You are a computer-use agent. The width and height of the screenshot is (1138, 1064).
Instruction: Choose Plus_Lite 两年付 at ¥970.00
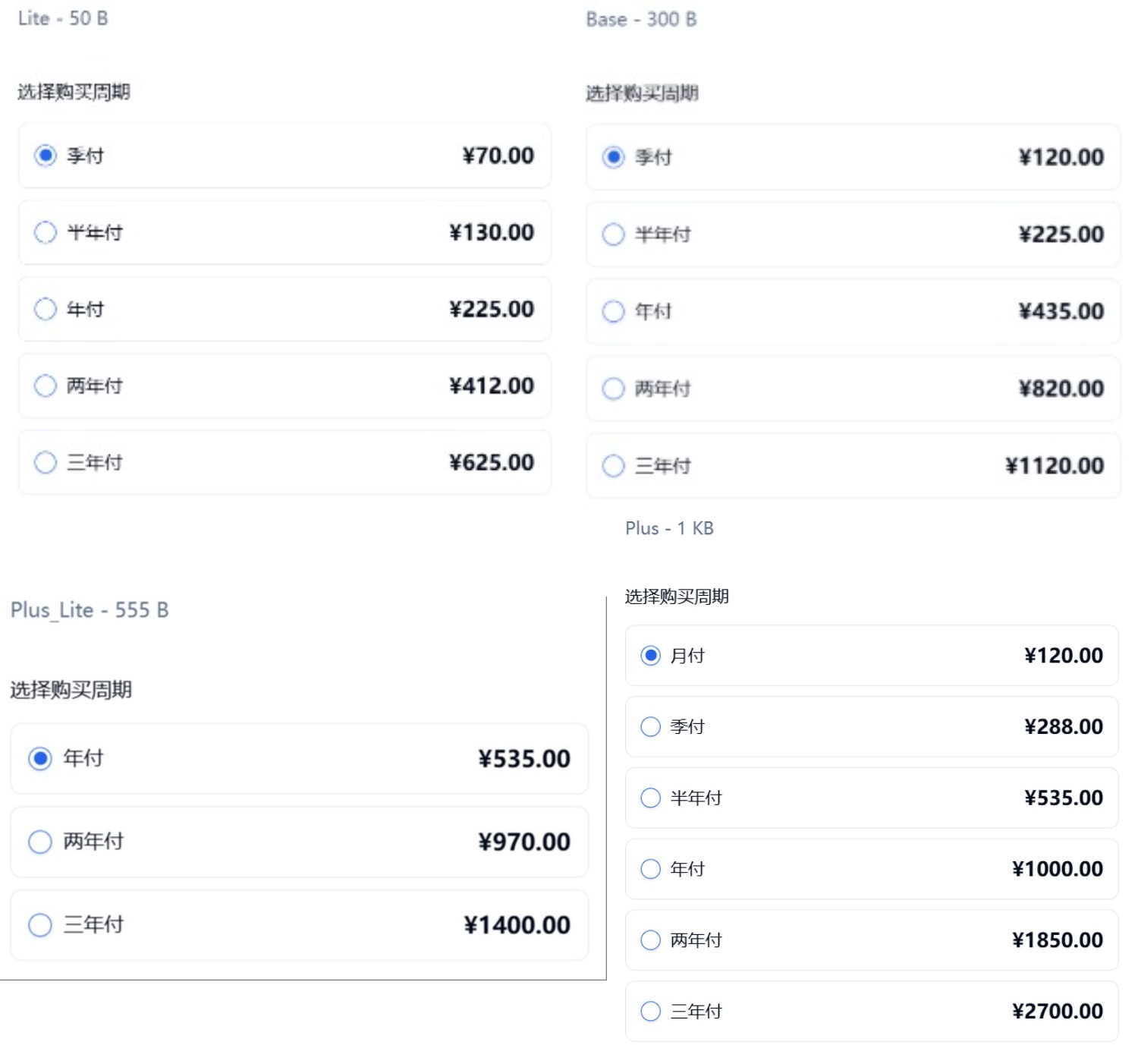40,842
